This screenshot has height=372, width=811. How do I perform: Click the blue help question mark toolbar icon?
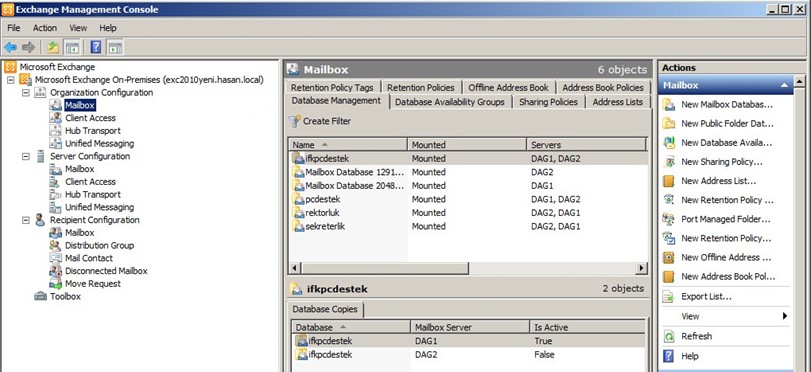(x=96, y=48)
